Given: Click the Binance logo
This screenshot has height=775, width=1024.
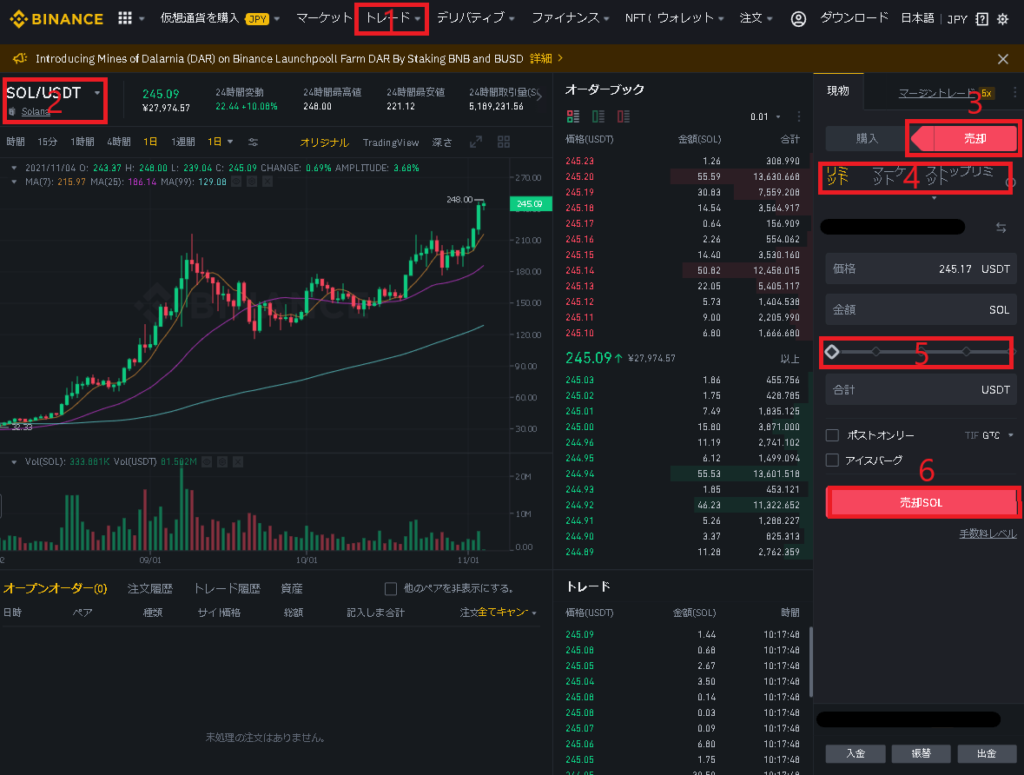Looking at the screenshot, I should [x=57, y=19].
